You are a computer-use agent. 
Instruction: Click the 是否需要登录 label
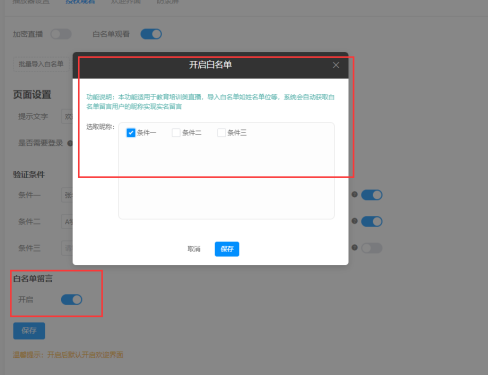pos(40,143)
